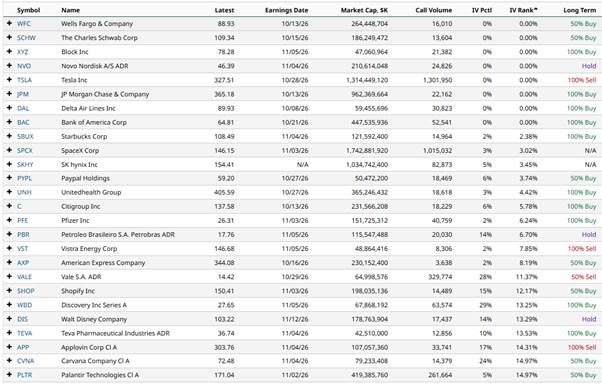This screenshot has width=602, height=384.
Task: Sort by the Latest column header
Action: pos(224,10)
